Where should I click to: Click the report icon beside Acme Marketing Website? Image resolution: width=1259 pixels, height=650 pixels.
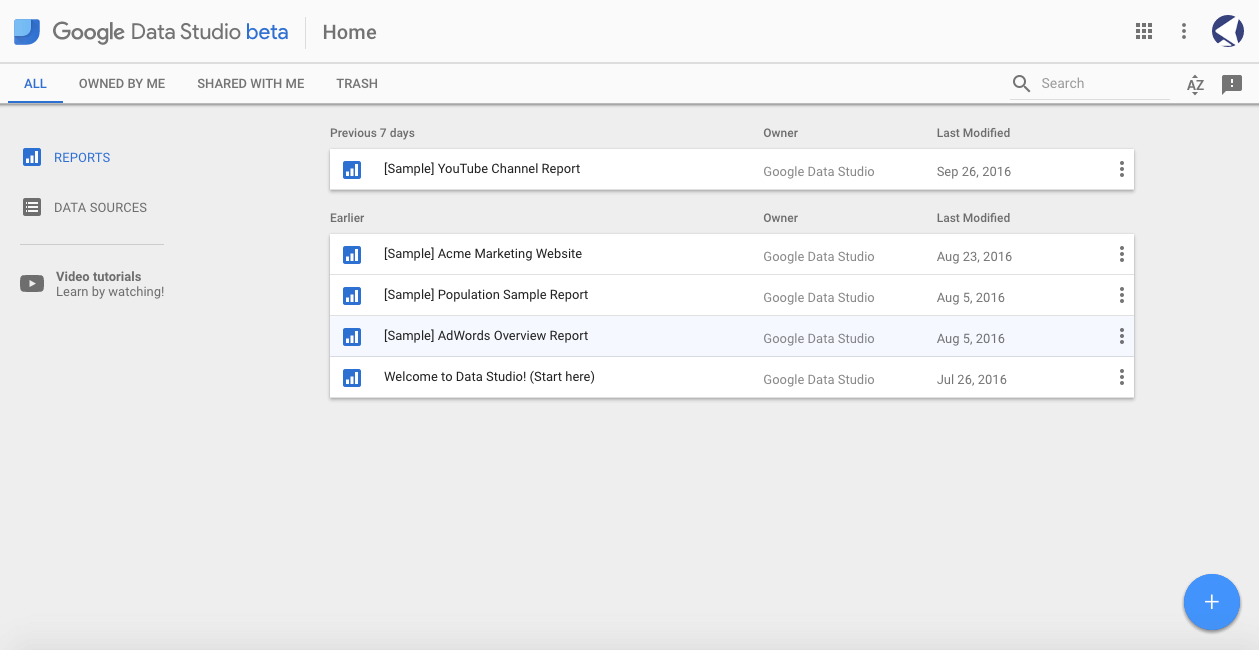coord(352,255)
